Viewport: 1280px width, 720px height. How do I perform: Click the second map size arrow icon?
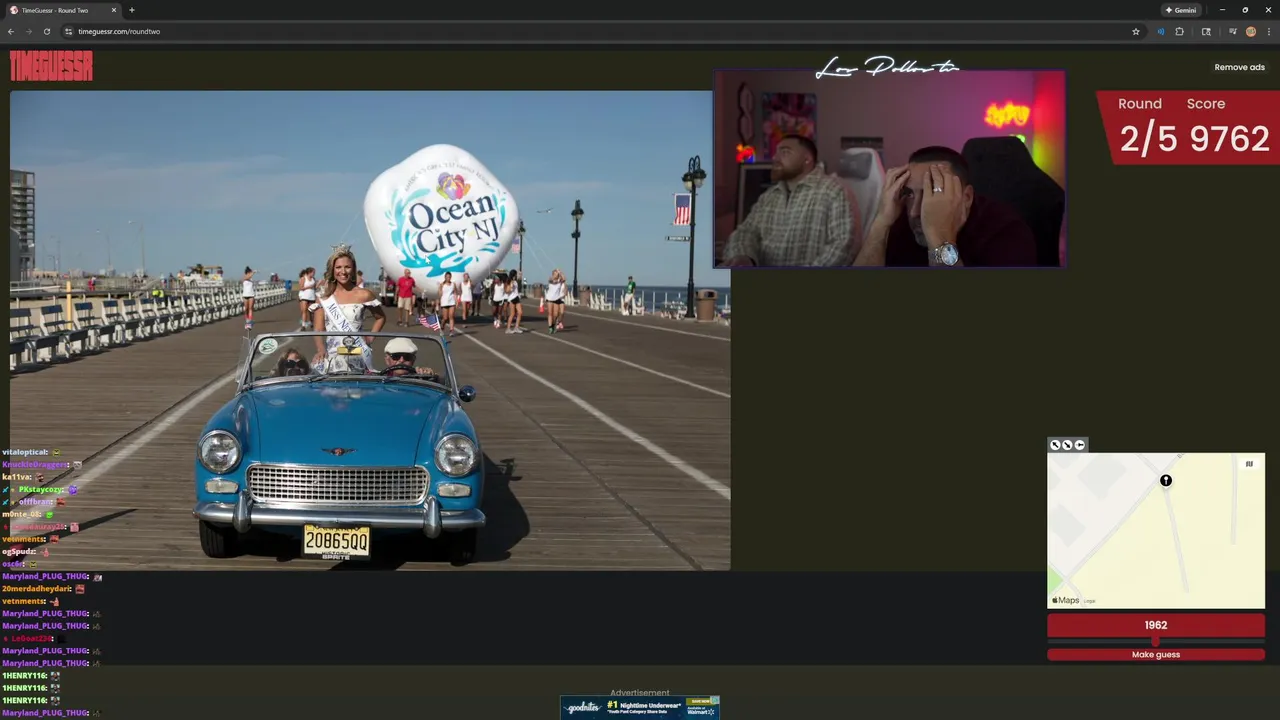(1067, 445)
